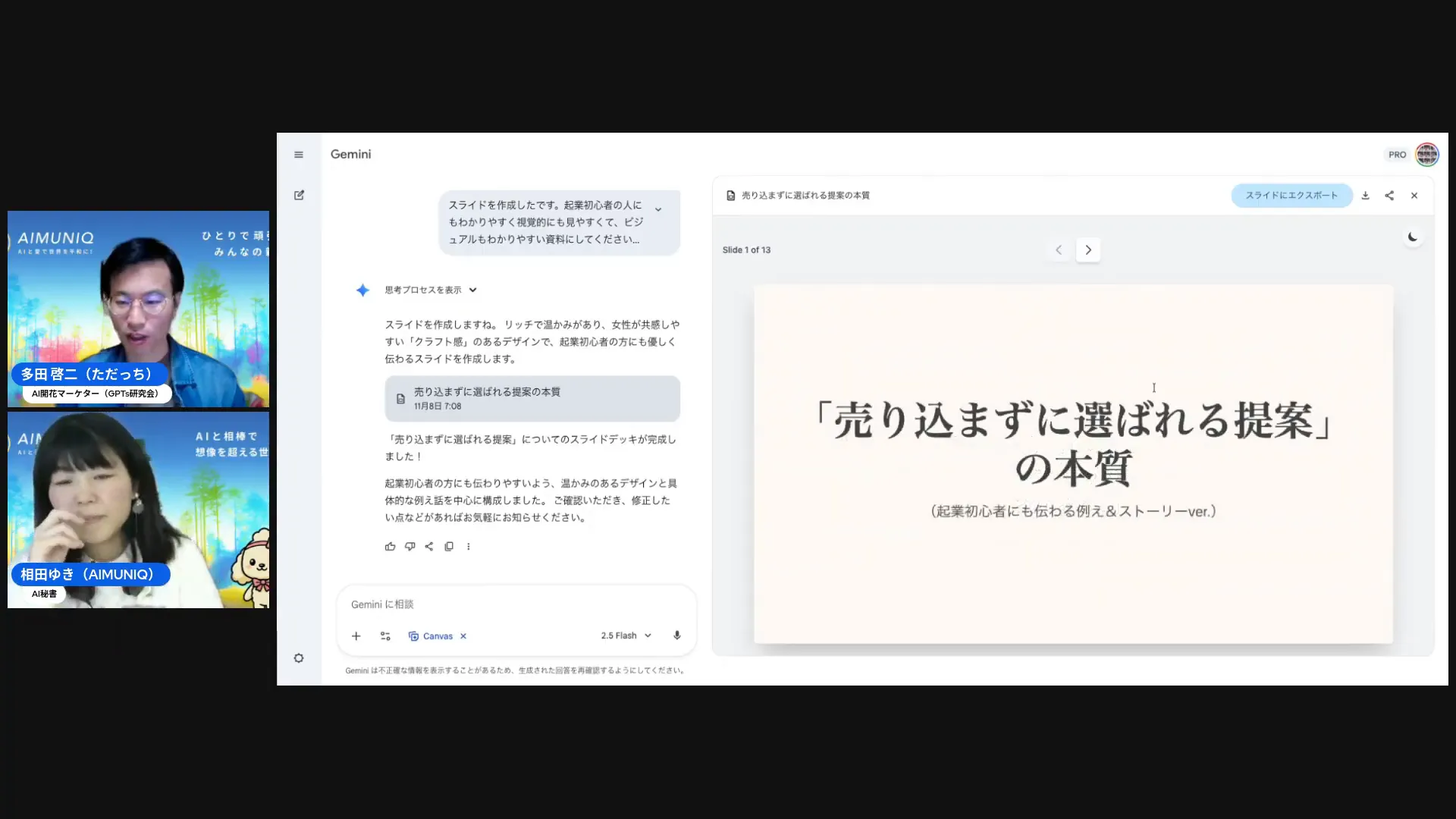Activate voice input with the microphone icon
The width and height of the screenshot is (1456, 819).
(676, 635)
